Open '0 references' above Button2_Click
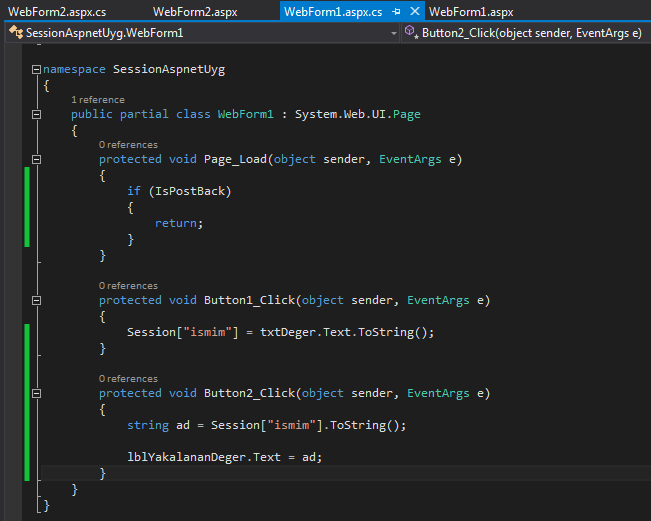The width and height of the screenshot is (651, 521). 128,379
